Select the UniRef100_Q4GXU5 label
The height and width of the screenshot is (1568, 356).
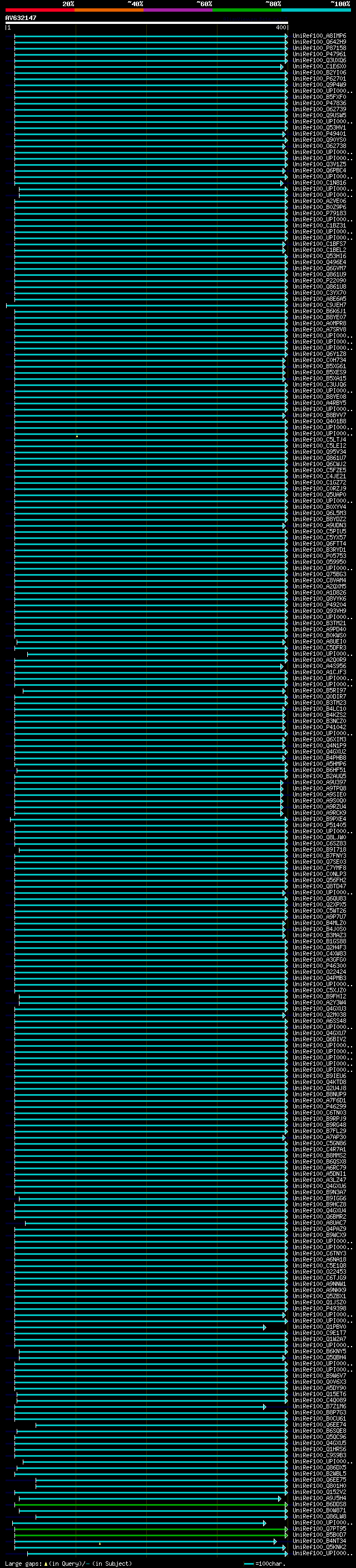(x=319, y=1443)
